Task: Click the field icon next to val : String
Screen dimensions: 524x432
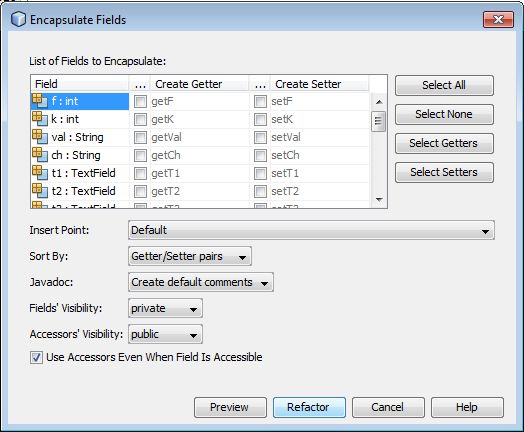Action: 40,137
